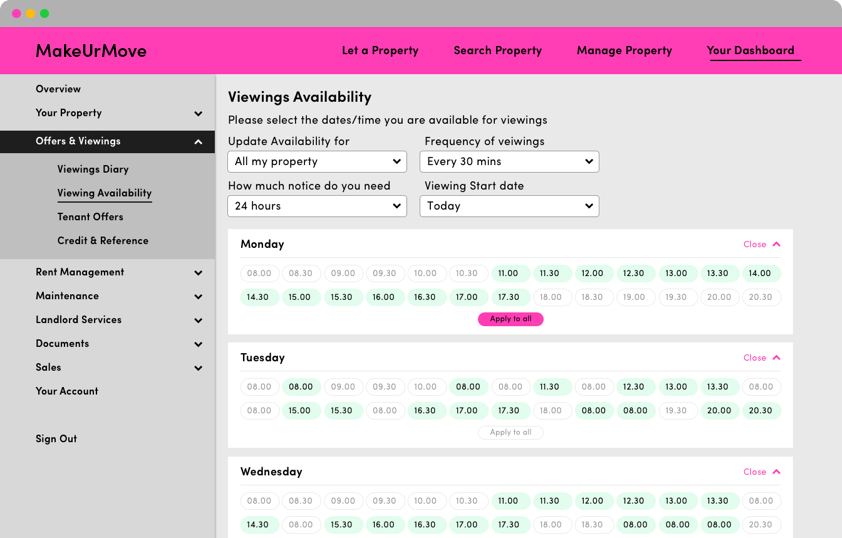Click Sign Out in sidebar
The image size is (842, 538).
coord(56,439)
